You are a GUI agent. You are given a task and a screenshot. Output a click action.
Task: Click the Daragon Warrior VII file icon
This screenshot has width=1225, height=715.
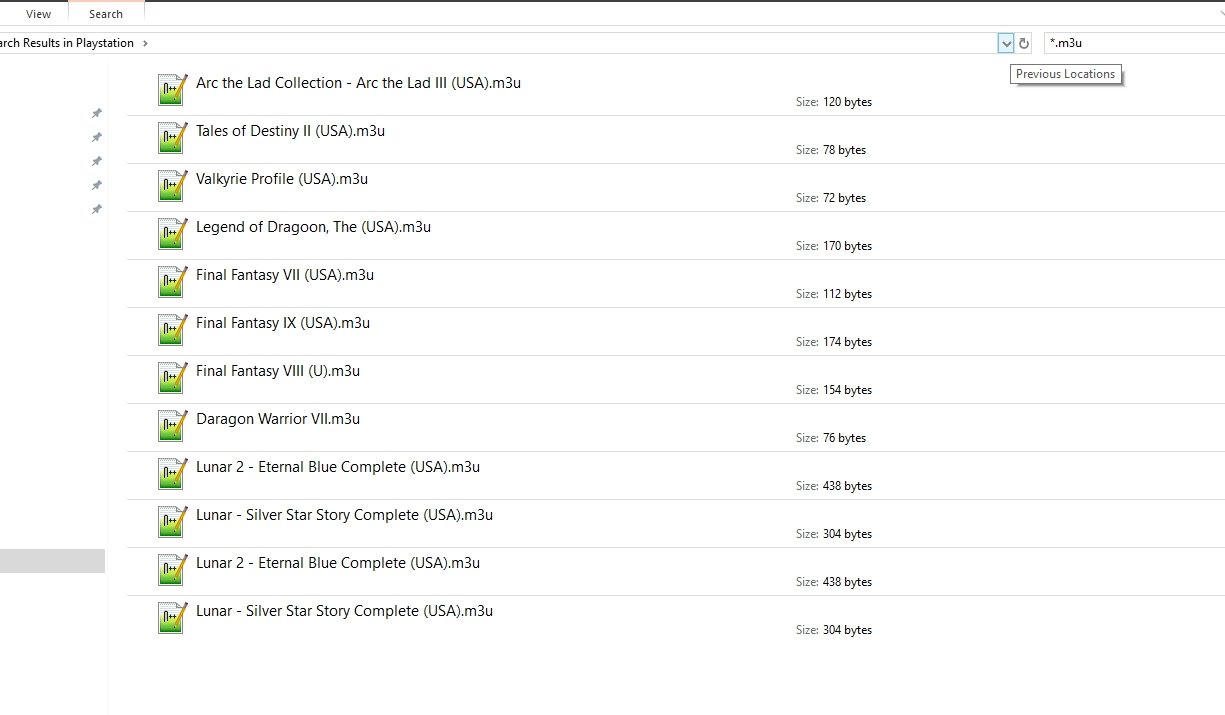point(173,426)
